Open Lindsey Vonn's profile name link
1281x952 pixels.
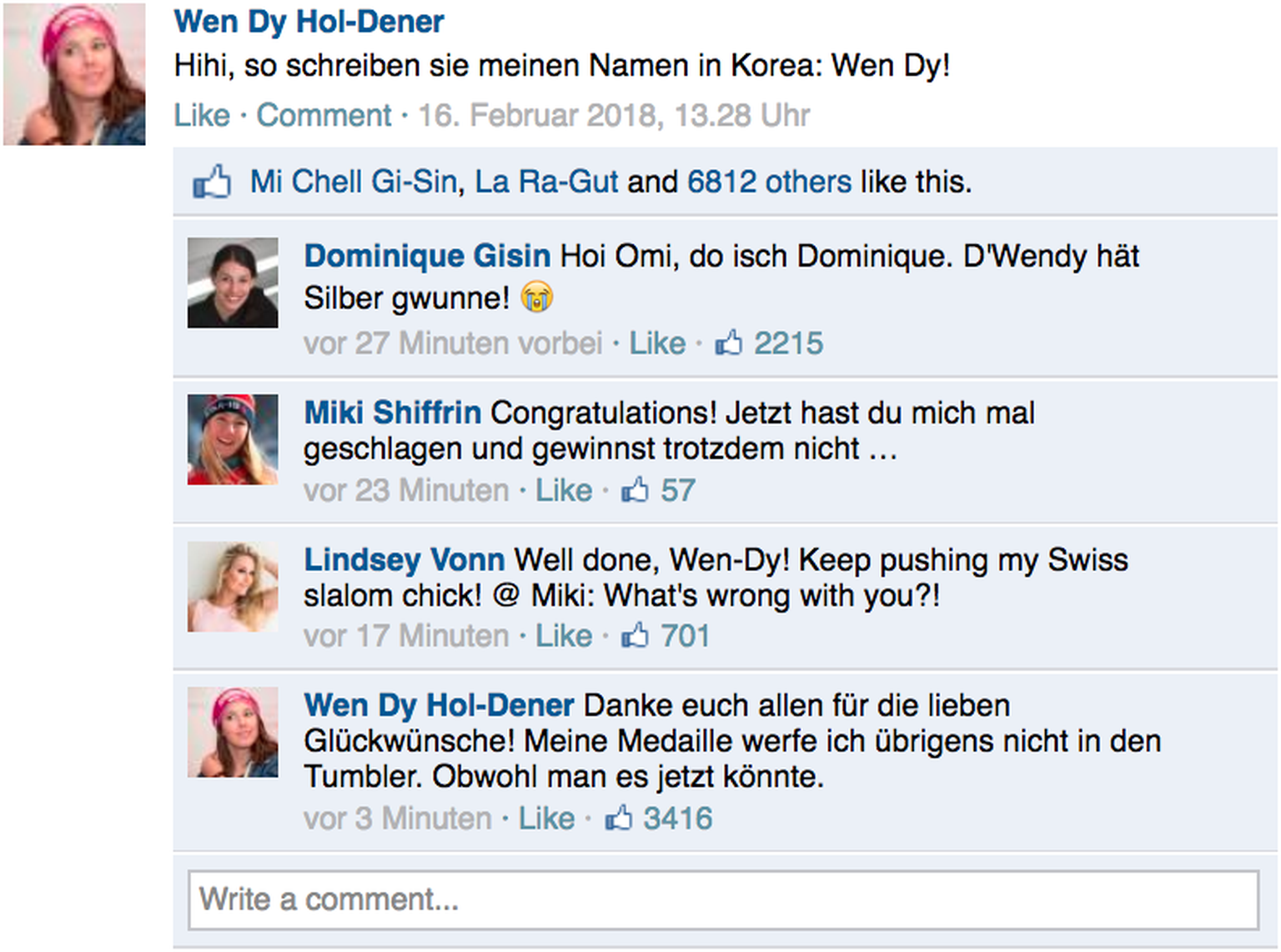pos(404,559)
